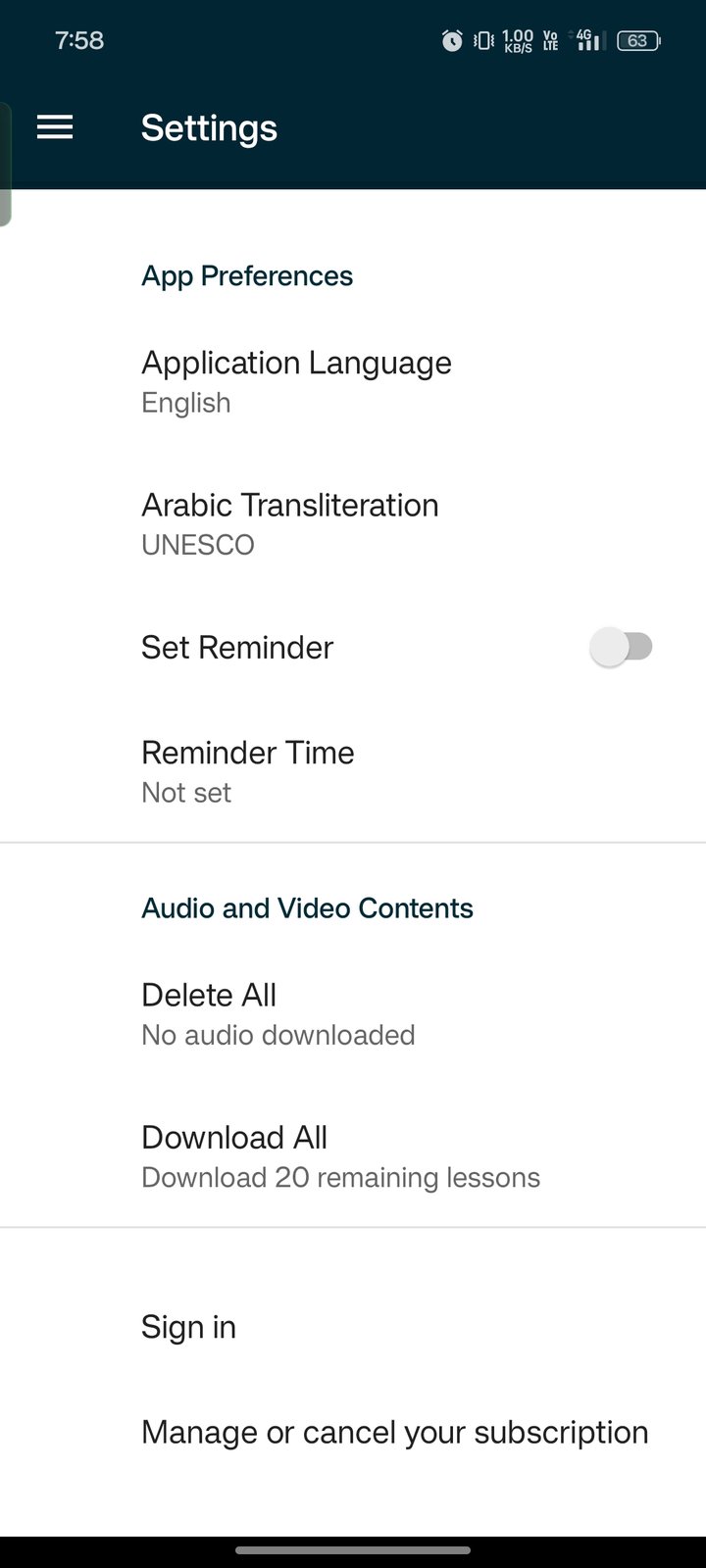Viewport: 706px width, 1568px height.
Task: Tap the Audio and Video Contents header
Action: pos(307,908)
